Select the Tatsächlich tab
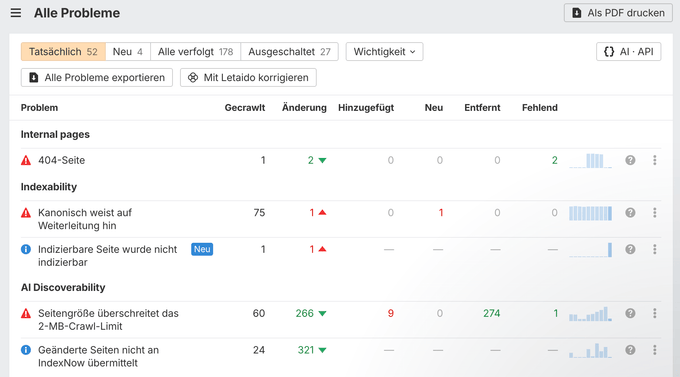 pos(63,52)
